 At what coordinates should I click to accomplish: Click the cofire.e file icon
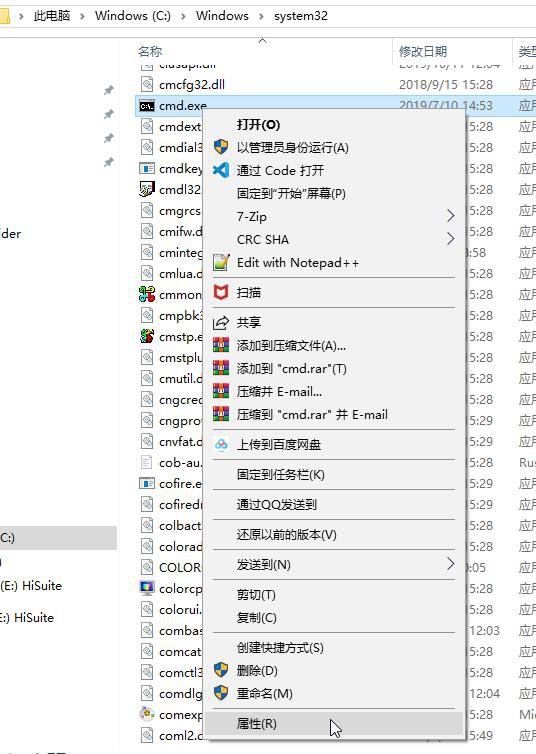(x=147, y=483)
